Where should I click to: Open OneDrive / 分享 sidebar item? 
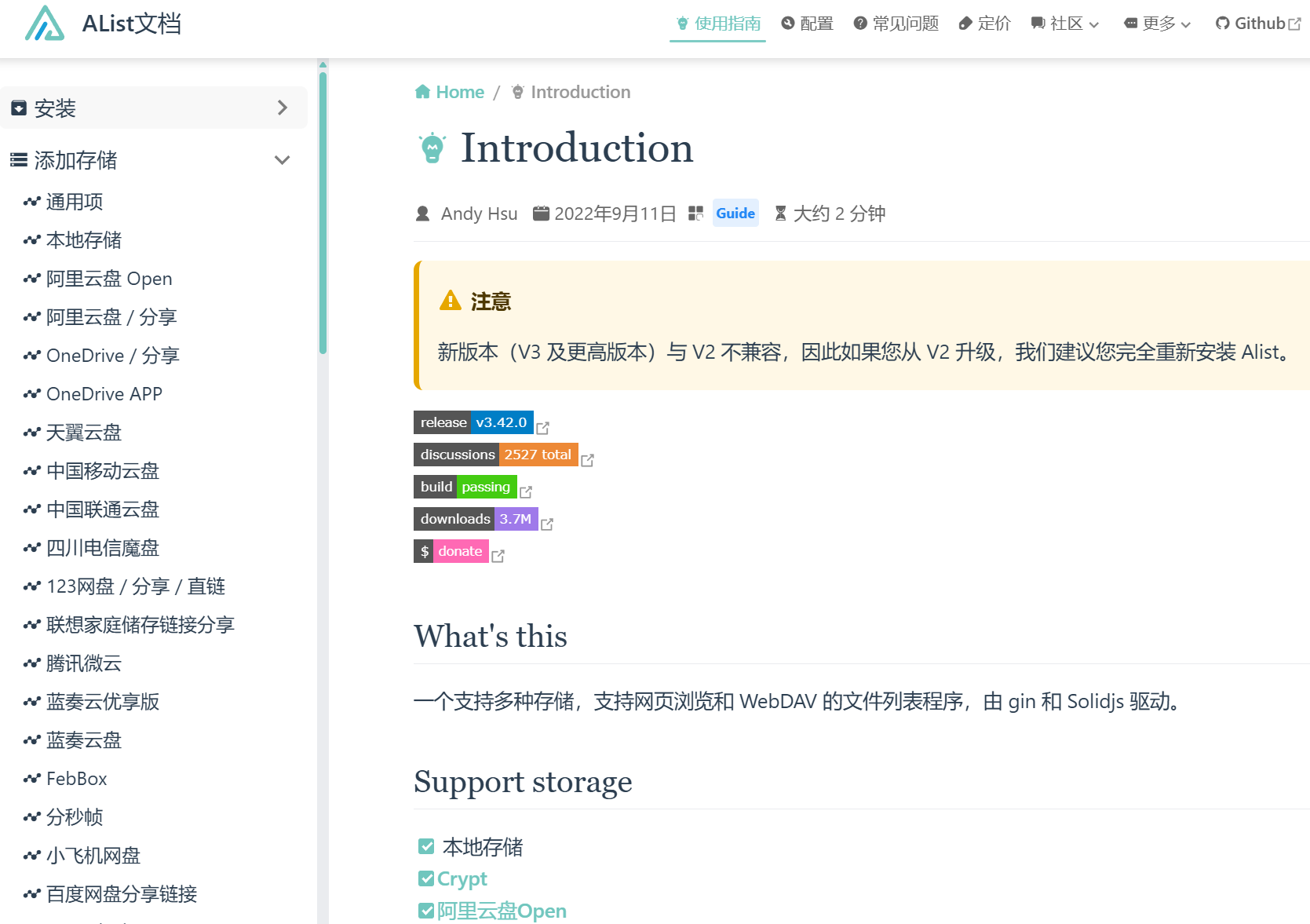tap(113, 356)
